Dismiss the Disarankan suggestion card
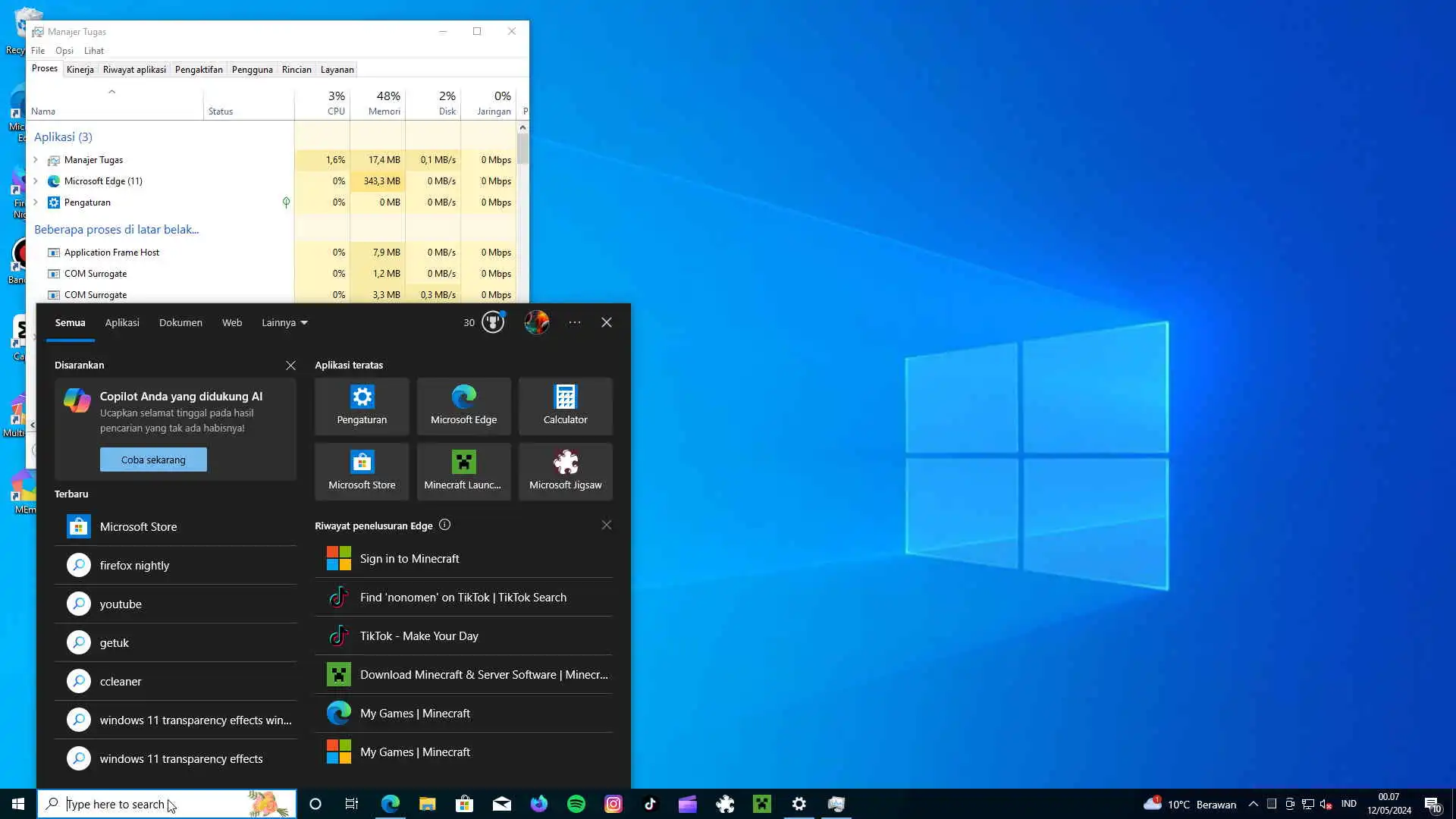The width and height of the screenshot is (1456, 819). coord(290,366)
